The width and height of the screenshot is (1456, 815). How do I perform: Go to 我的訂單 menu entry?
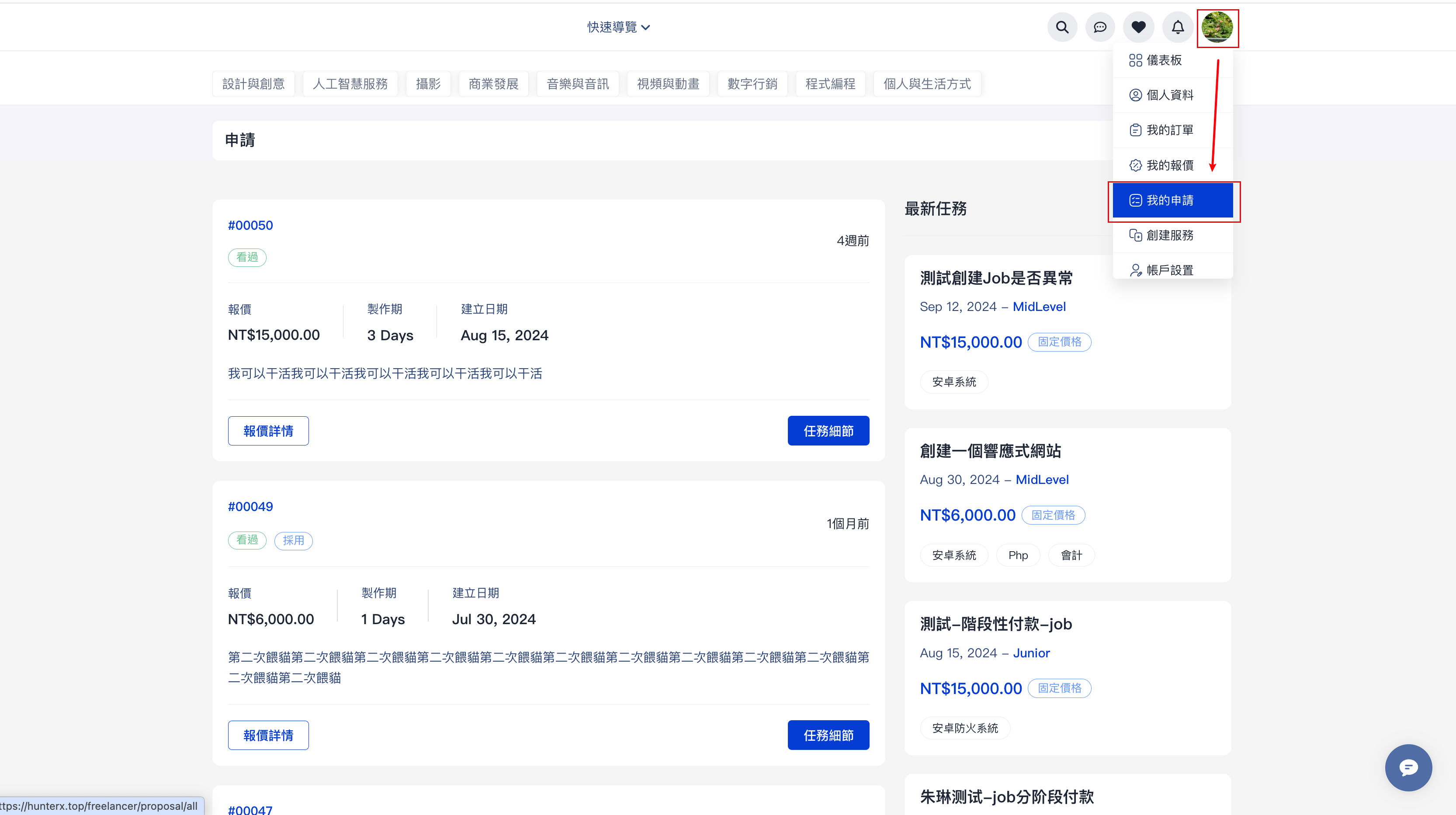pyautogui.click(x=1169, y=130)
